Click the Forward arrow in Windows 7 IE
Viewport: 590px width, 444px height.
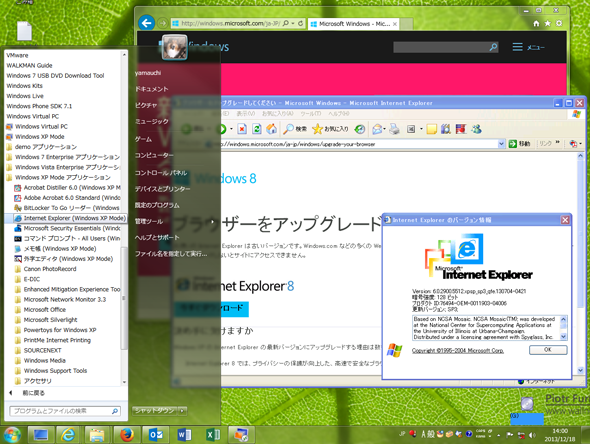pos(163,23)
